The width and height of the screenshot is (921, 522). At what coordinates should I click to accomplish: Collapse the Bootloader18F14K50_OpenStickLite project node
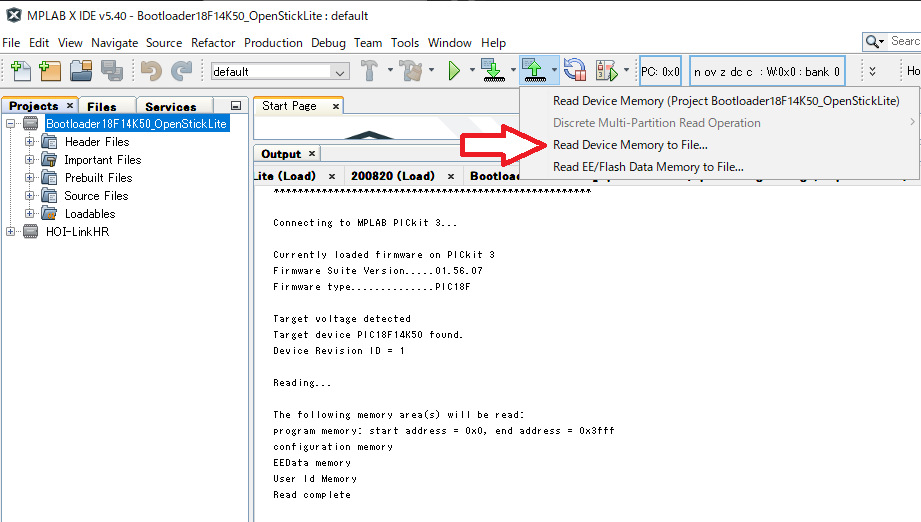(11, 123)
